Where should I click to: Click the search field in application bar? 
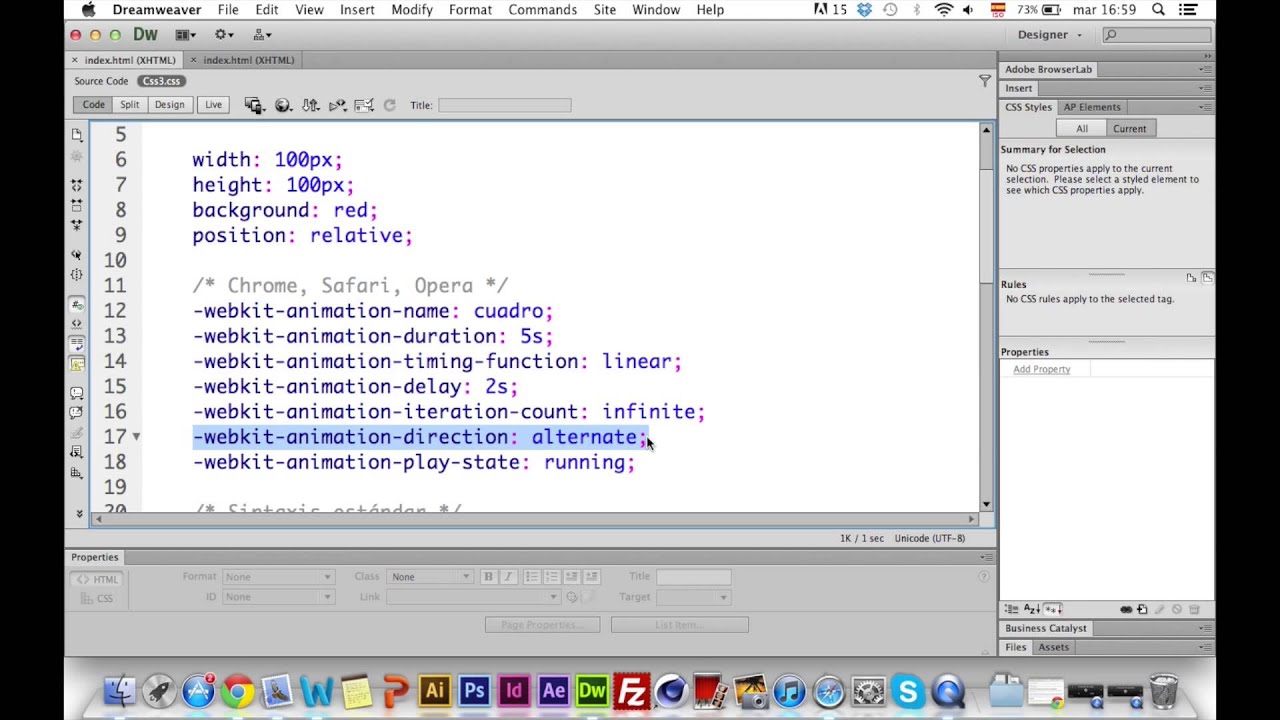tap(1158, 35)
